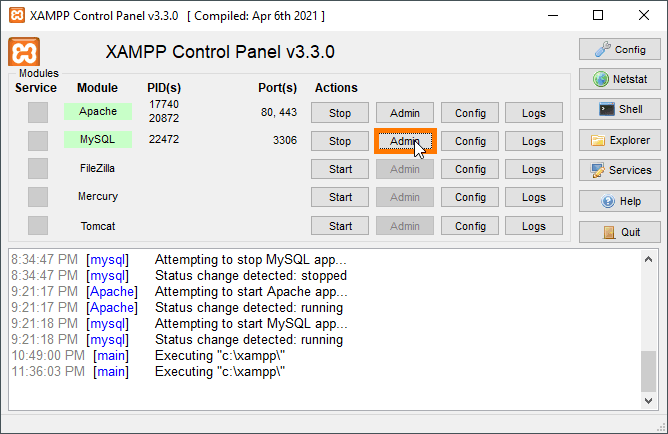
Task: Open MySQL Config menu
Action: click(470, 141)
